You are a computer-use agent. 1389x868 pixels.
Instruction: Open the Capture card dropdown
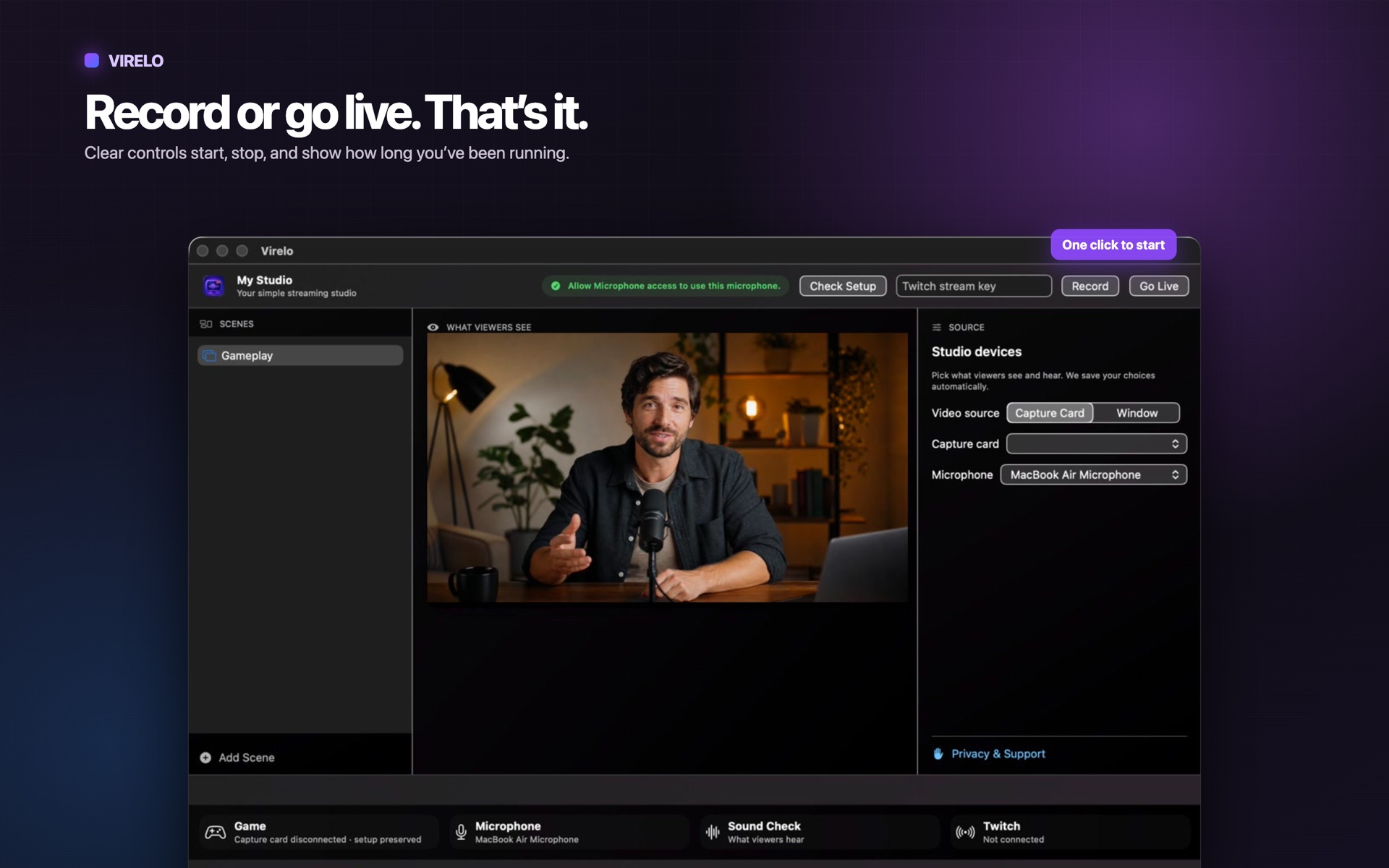point(1097,443)
